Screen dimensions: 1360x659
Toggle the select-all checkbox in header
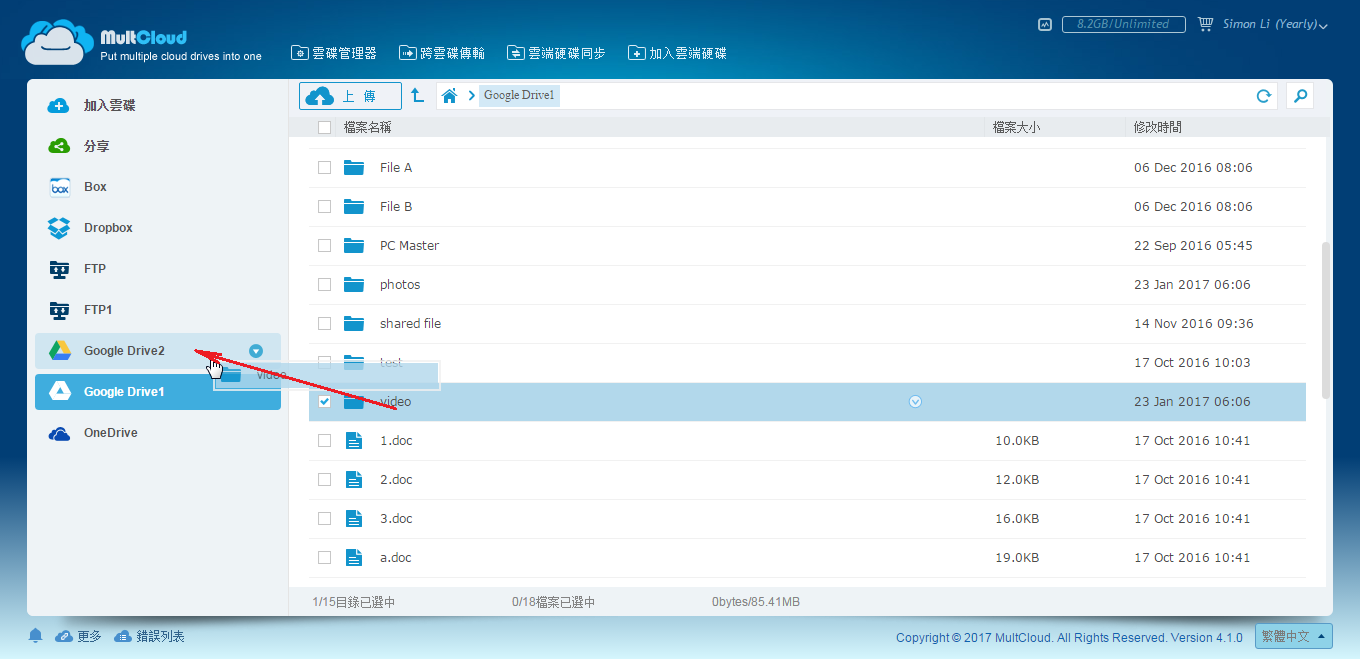324,127
